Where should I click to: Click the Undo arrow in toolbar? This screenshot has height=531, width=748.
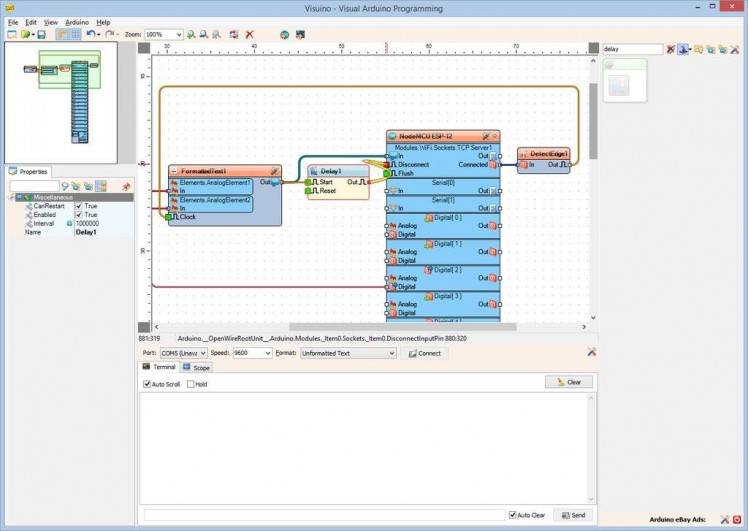tap(90, 34)
